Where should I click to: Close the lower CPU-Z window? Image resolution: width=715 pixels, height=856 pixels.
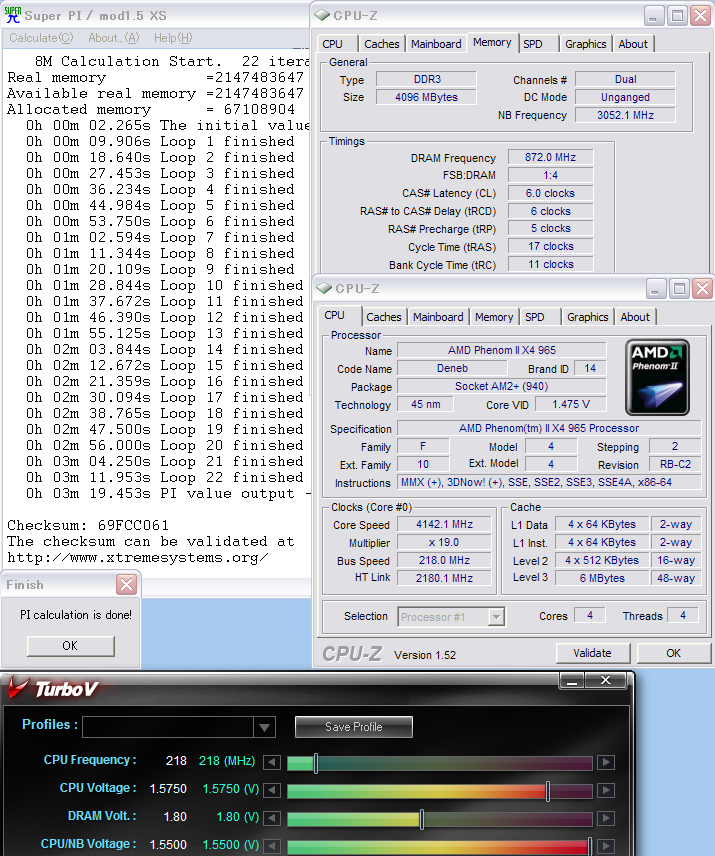coord(702,288)
